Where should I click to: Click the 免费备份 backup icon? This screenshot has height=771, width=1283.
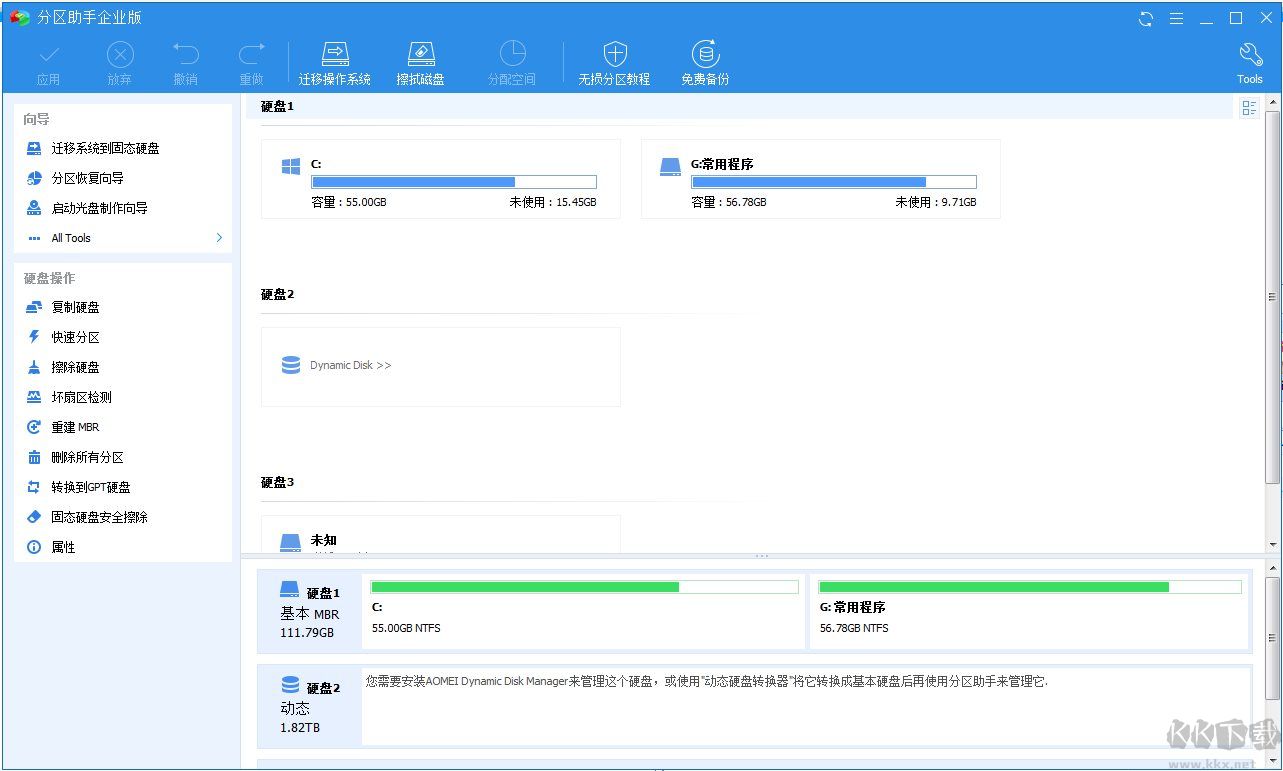pos(706,60)
